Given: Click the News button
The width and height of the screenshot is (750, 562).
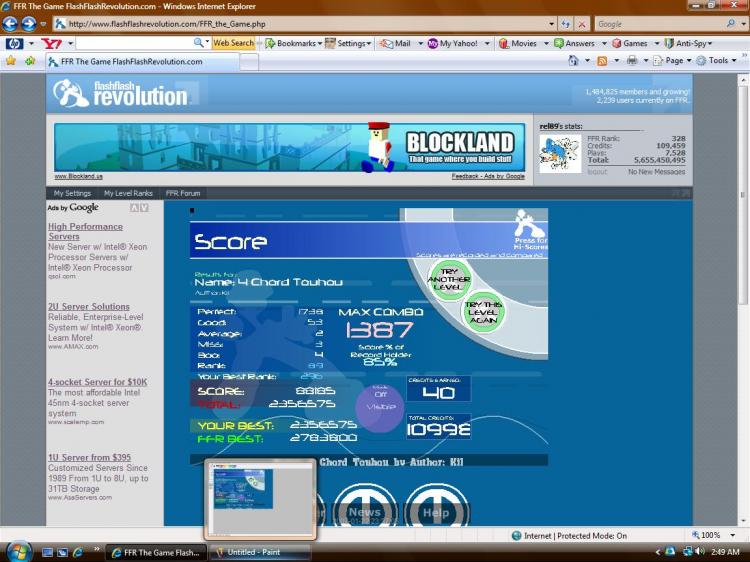Looking at the screenshot, I should click(365, 512).
